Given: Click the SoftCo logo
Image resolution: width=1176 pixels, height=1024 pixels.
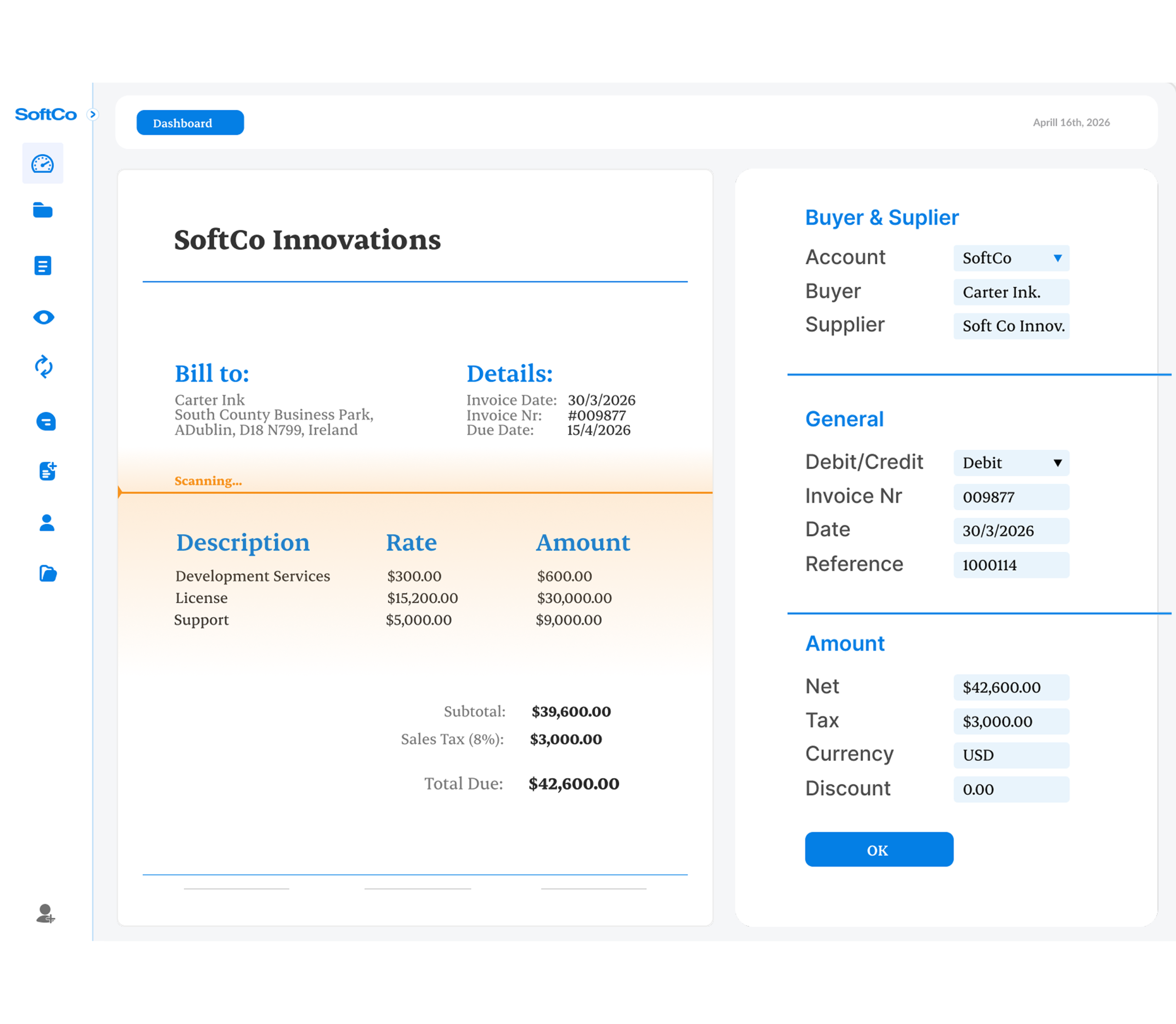Looking at the screenshot, I should [46, 115].
